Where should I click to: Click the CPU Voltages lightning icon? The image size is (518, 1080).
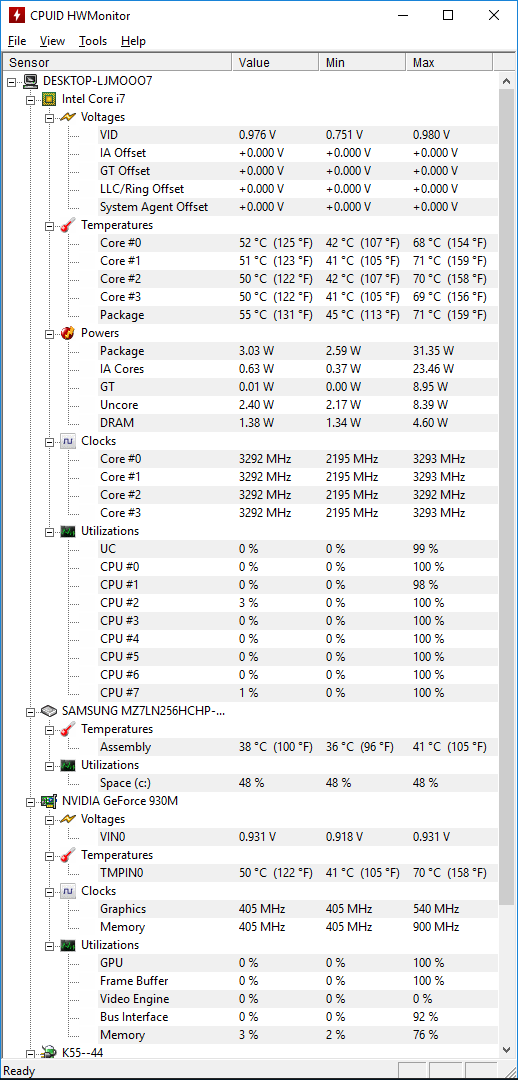tap(68, 117)
